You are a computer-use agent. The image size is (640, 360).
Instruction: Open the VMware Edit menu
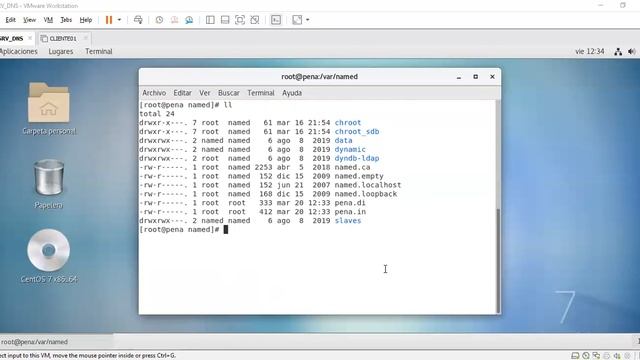[10, 20]
